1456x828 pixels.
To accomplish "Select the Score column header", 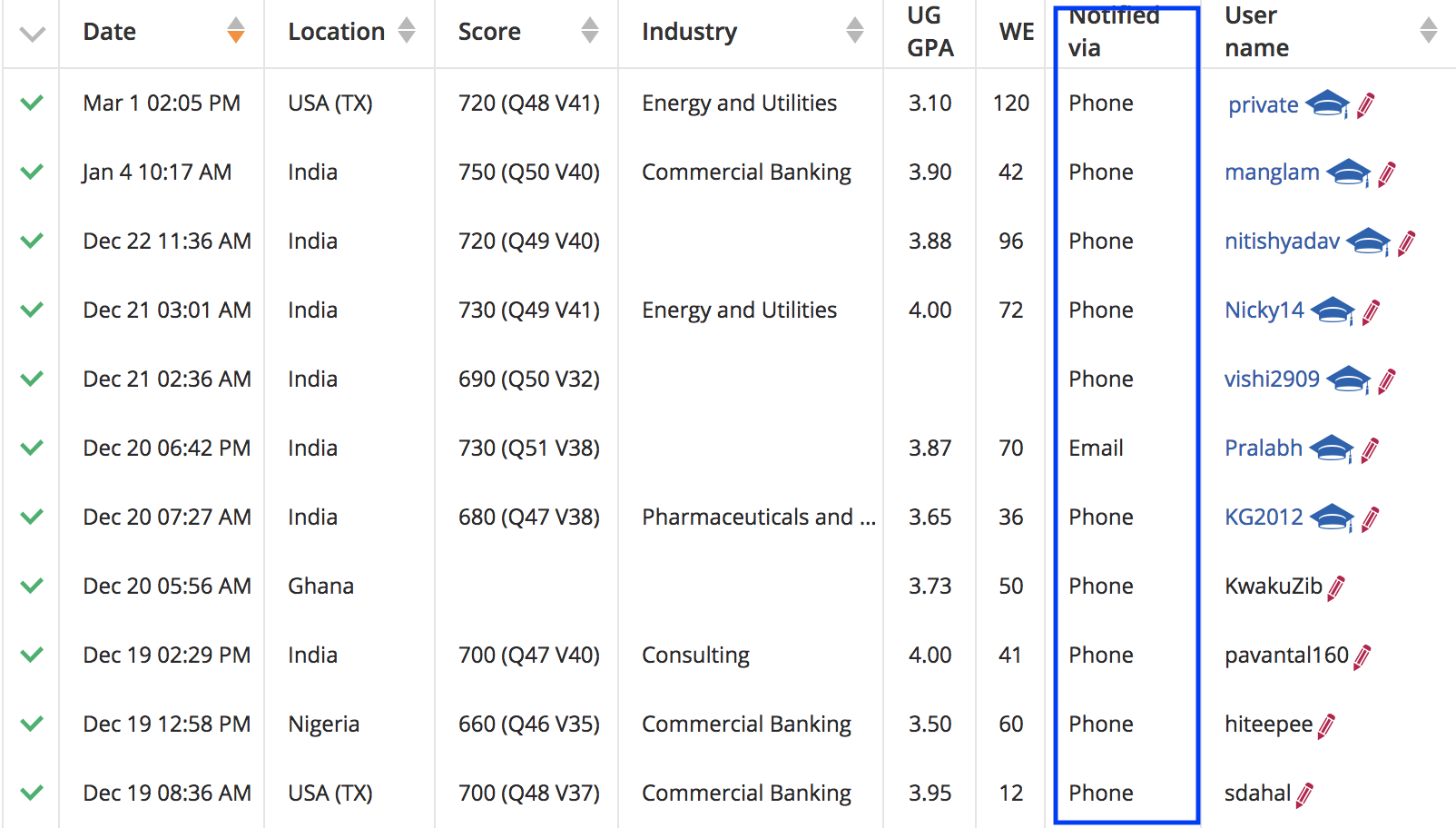I will tap(489, 31).
